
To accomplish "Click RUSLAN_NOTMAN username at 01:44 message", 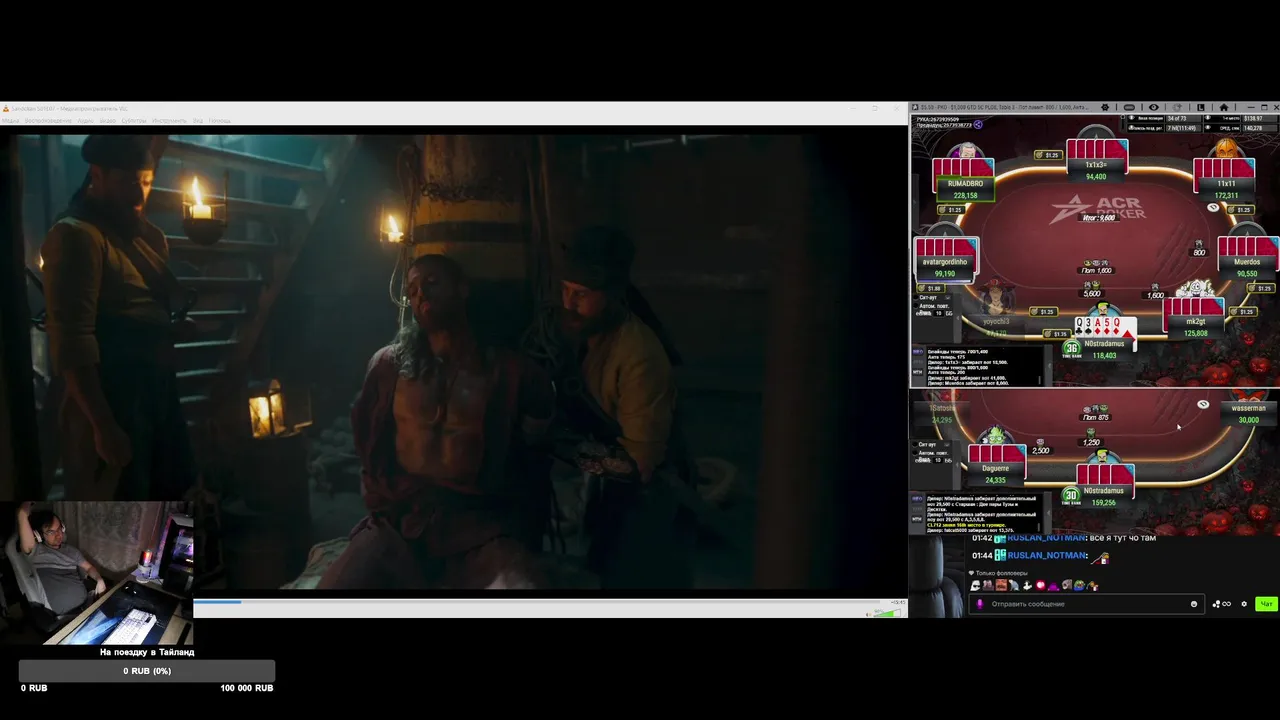I will tap(1047, 556).
